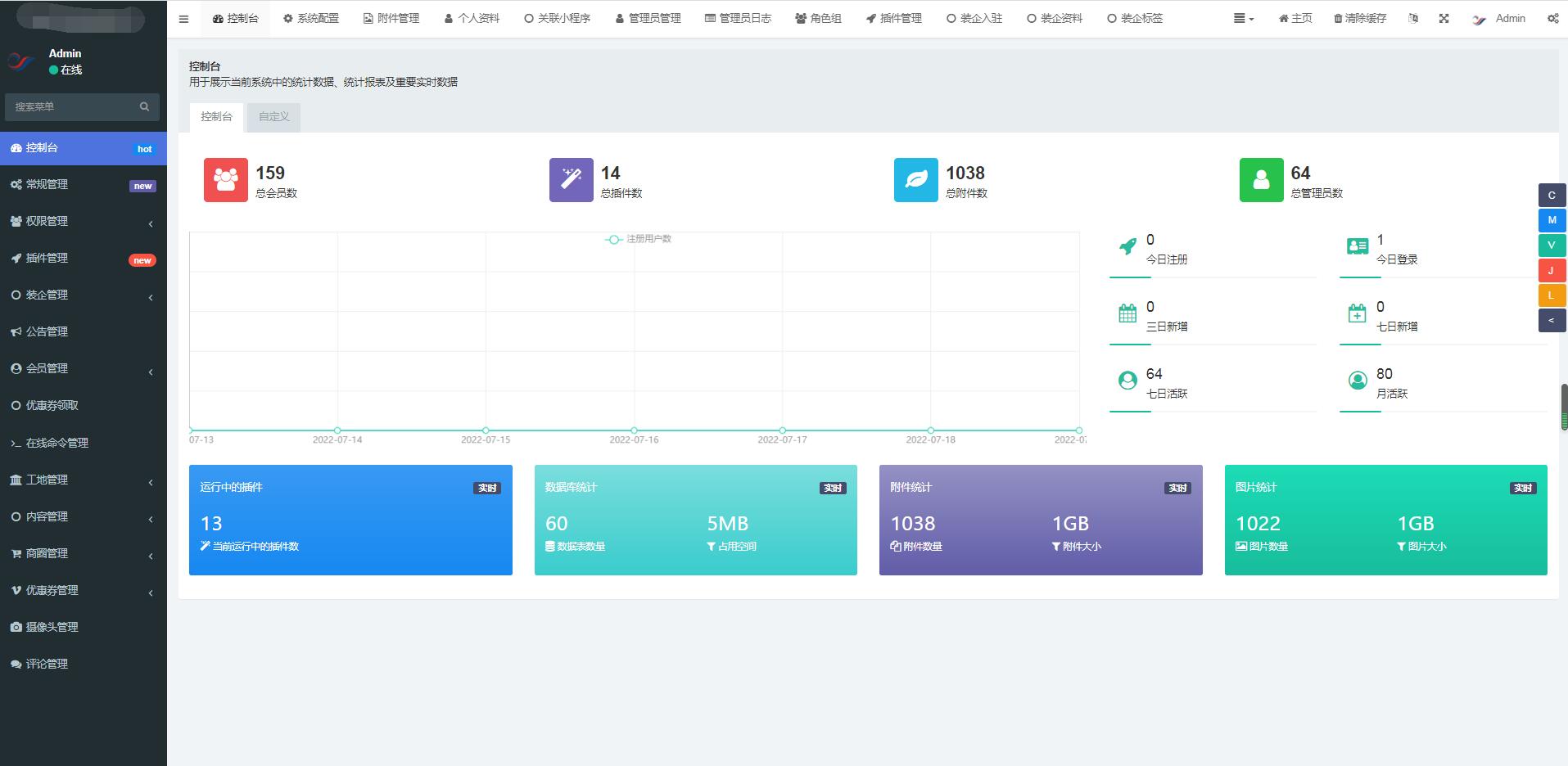
Task: Click the orange L floating color button
Action: [1551, 295]
